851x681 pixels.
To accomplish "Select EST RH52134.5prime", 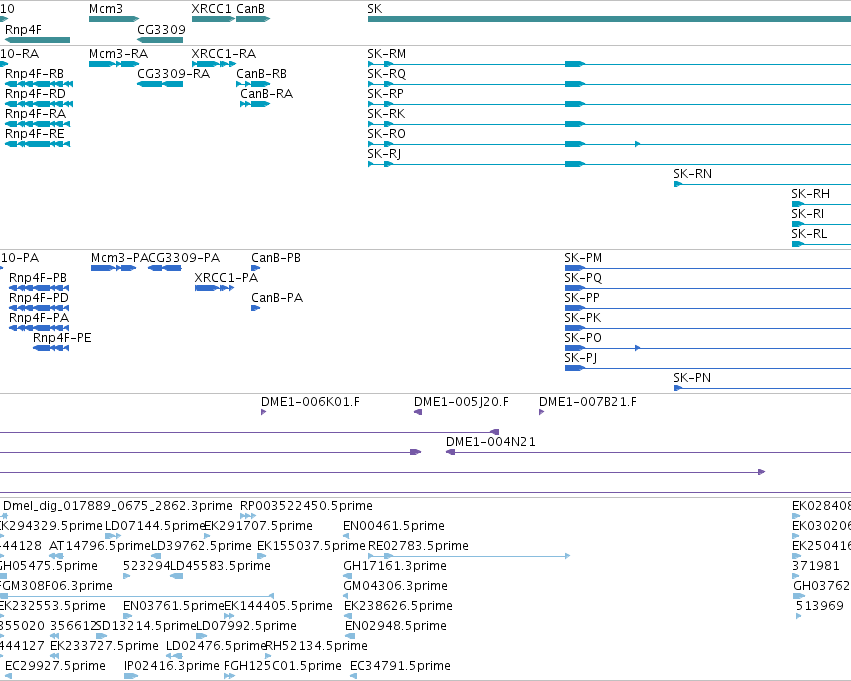I will (270, 657).
